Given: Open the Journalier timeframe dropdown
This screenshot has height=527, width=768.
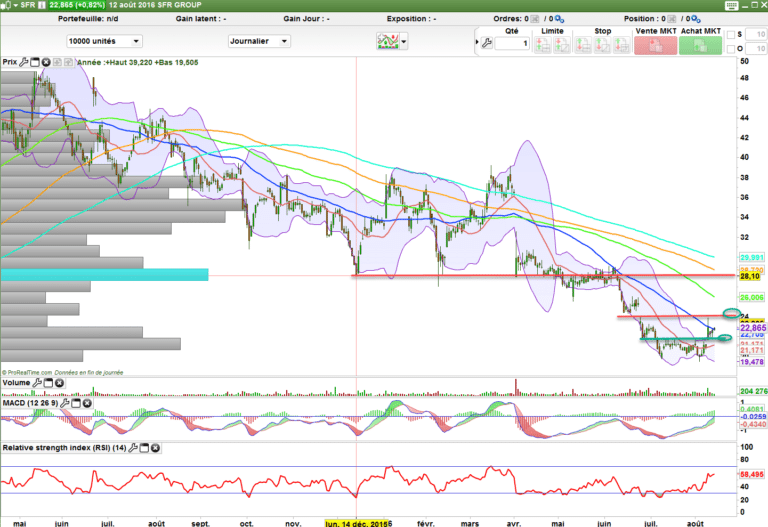Looking at the screenshot, I should coord(257,41).
